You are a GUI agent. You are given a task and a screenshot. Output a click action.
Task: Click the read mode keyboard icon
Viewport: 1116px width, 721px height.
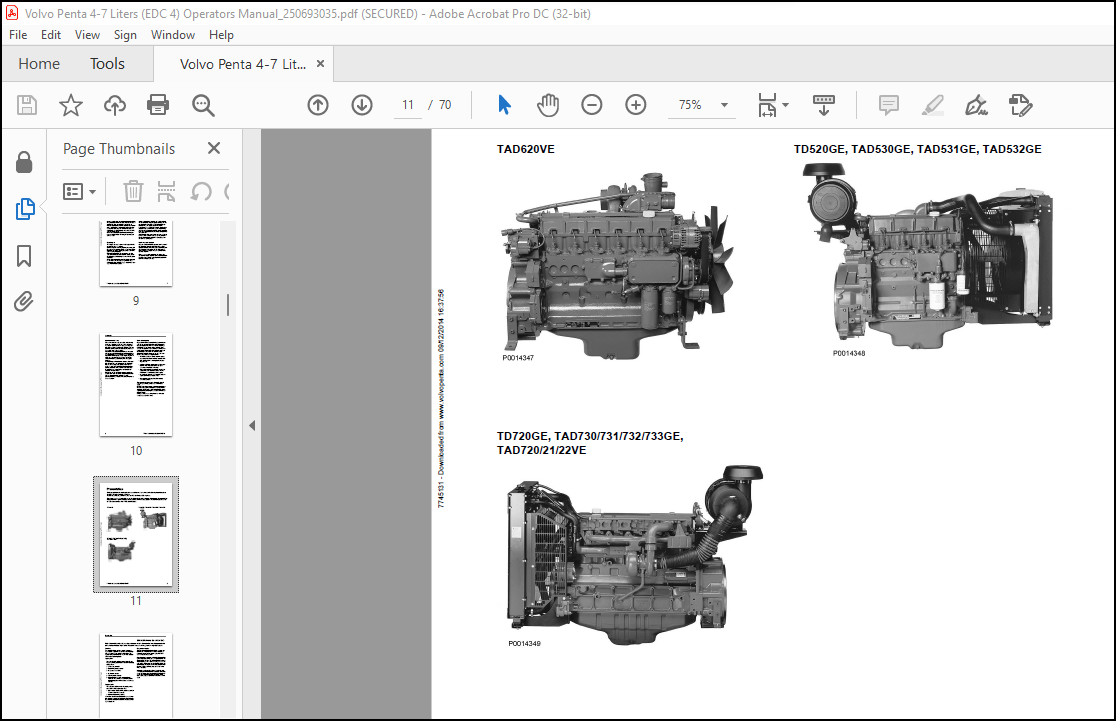(x=824, y=105)
